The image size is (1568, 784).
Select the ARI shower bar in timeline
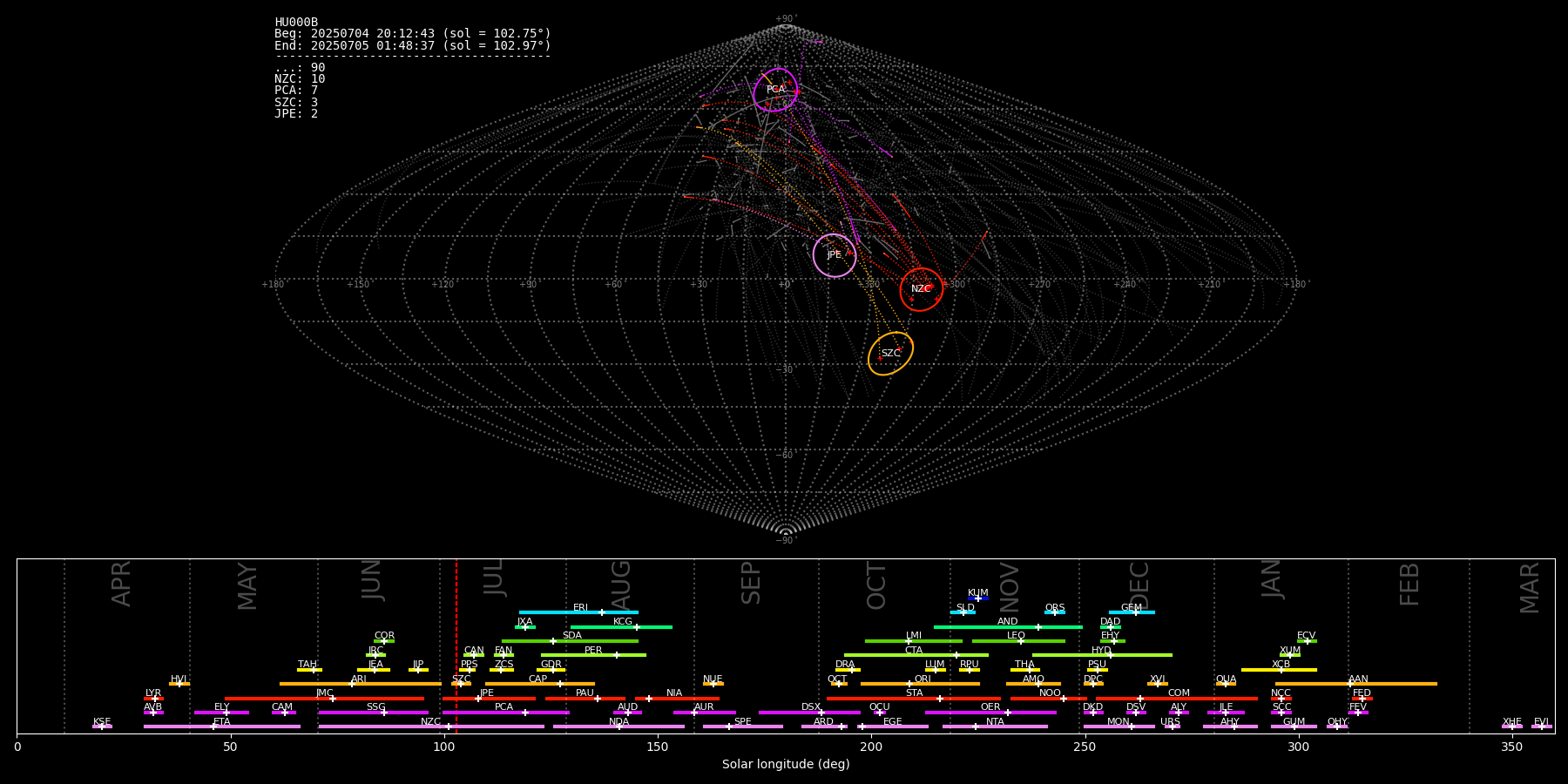(x=361, y=684)
